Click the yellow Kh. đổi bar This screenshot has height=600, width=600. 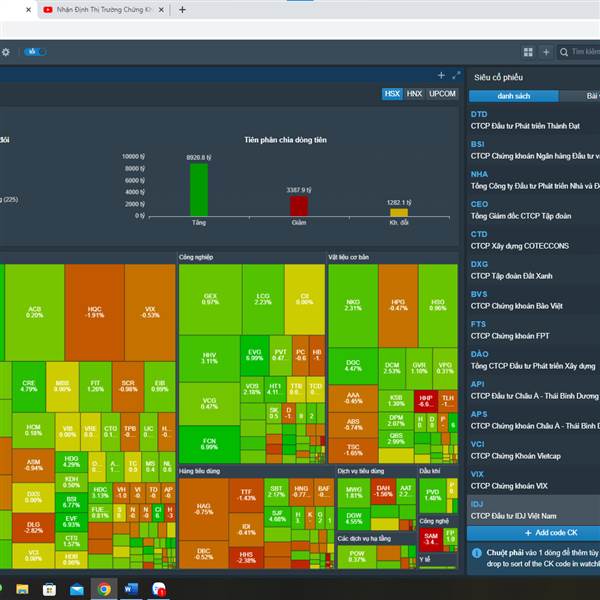399,212
